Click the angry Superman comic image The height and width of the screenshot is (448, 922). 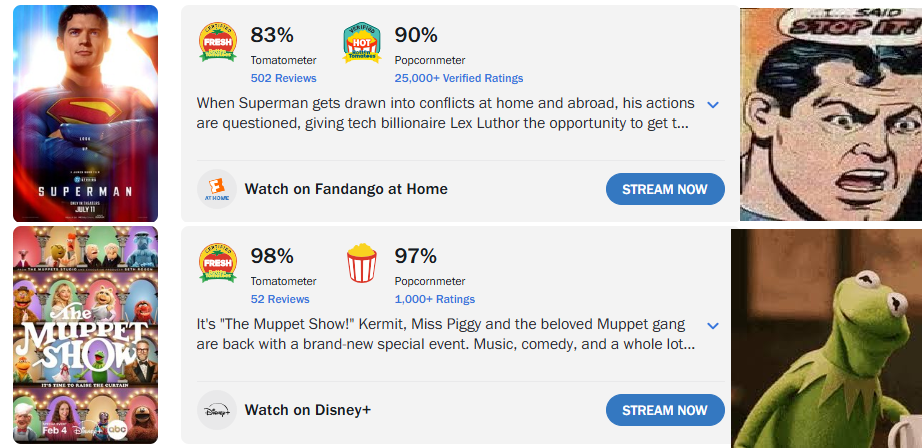click(830, 114)
